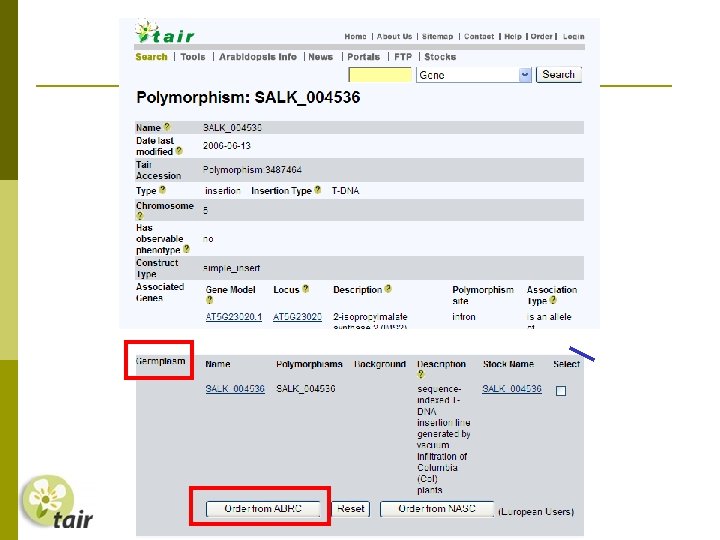Image resolution: width=720 pixels, height=540 pixels.
Task: Click Order from ABRC button
Action: [x=263, y=509]
